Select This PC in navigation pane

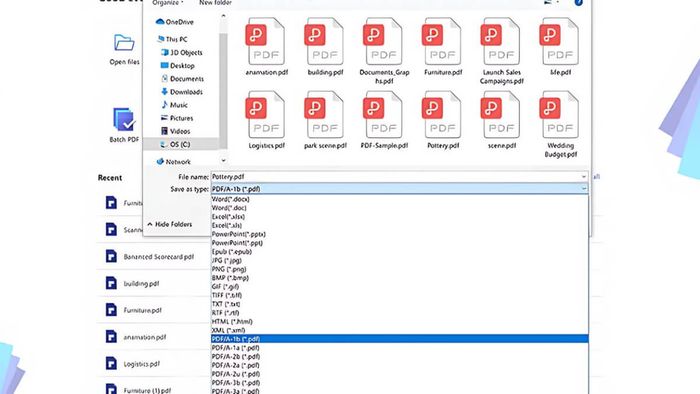172,39
